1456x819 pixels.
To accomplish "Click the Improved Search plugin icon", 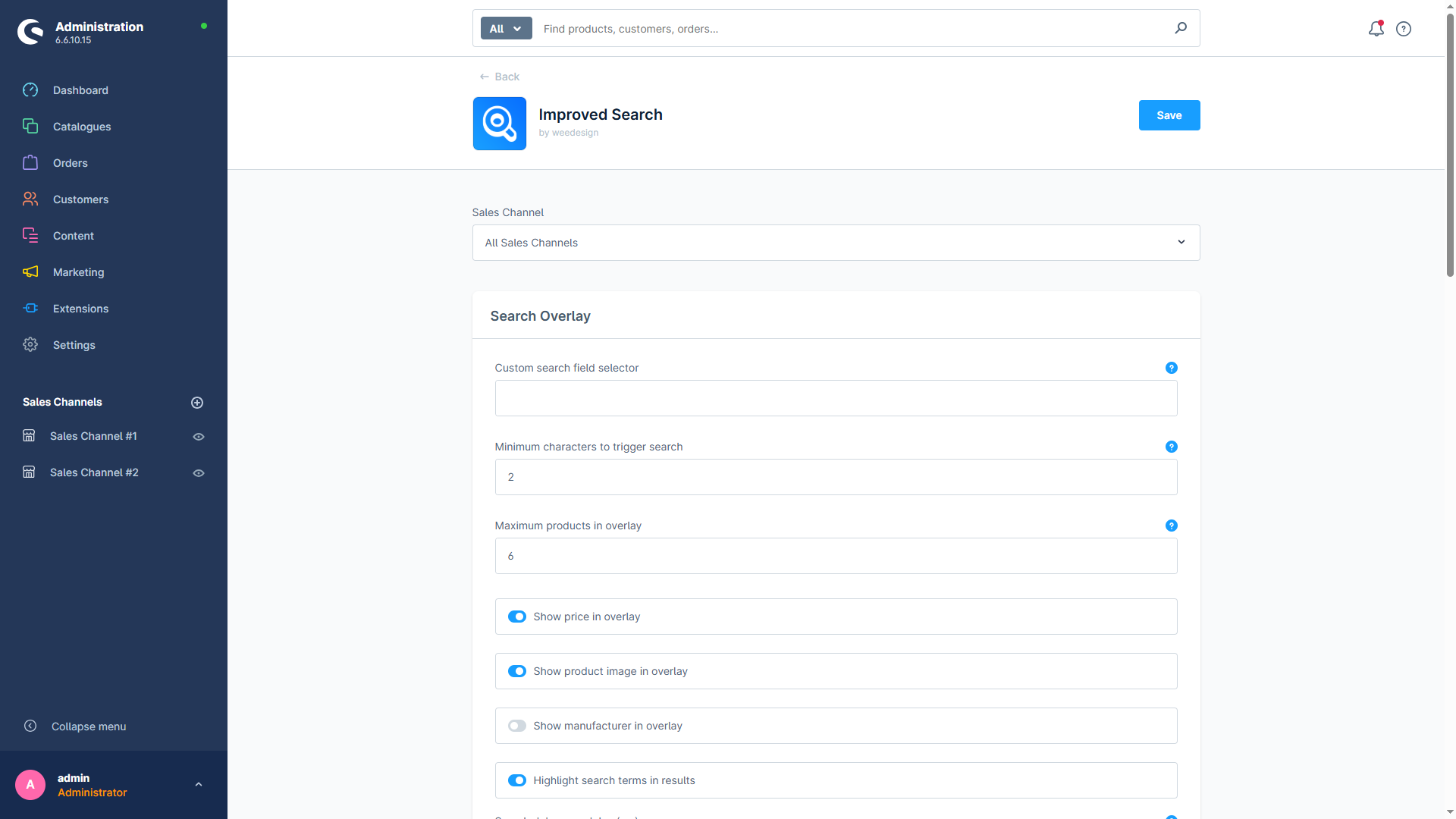I will click(x=499, y=124).
